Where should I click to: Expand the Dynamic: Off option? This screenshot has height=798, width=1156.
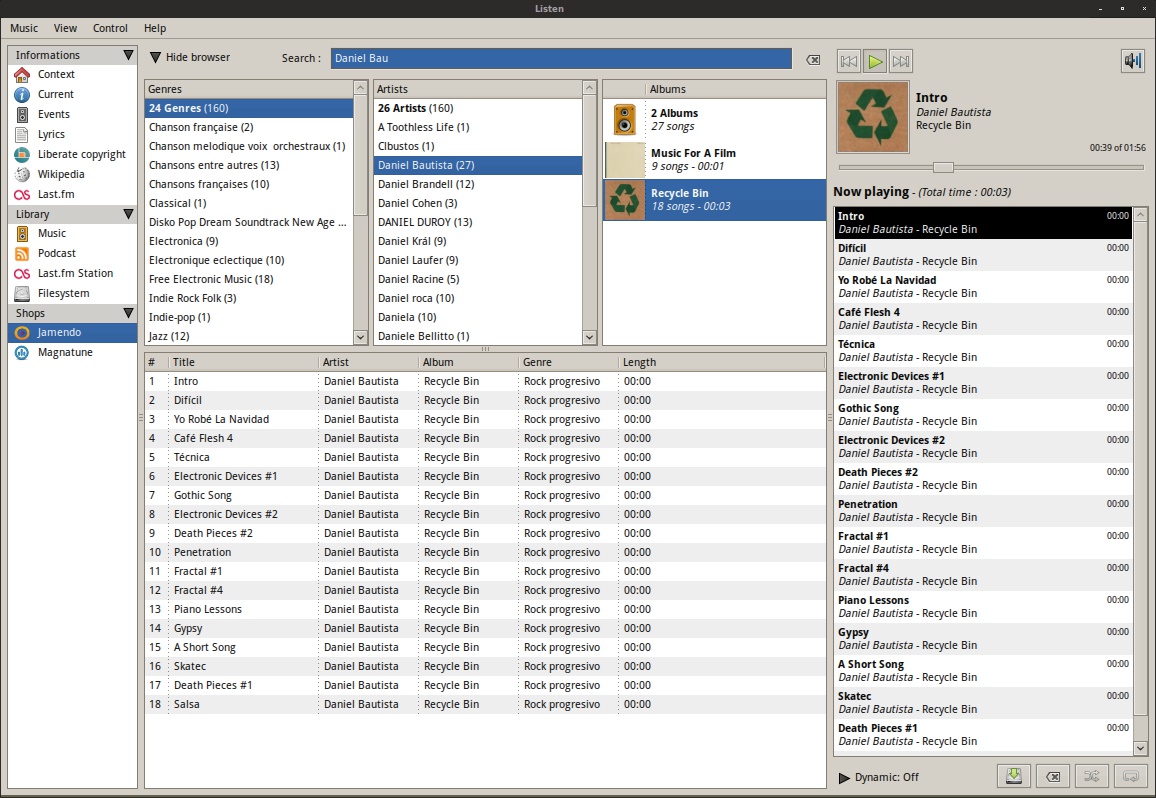pyautogui.click(x=844, y=777)
